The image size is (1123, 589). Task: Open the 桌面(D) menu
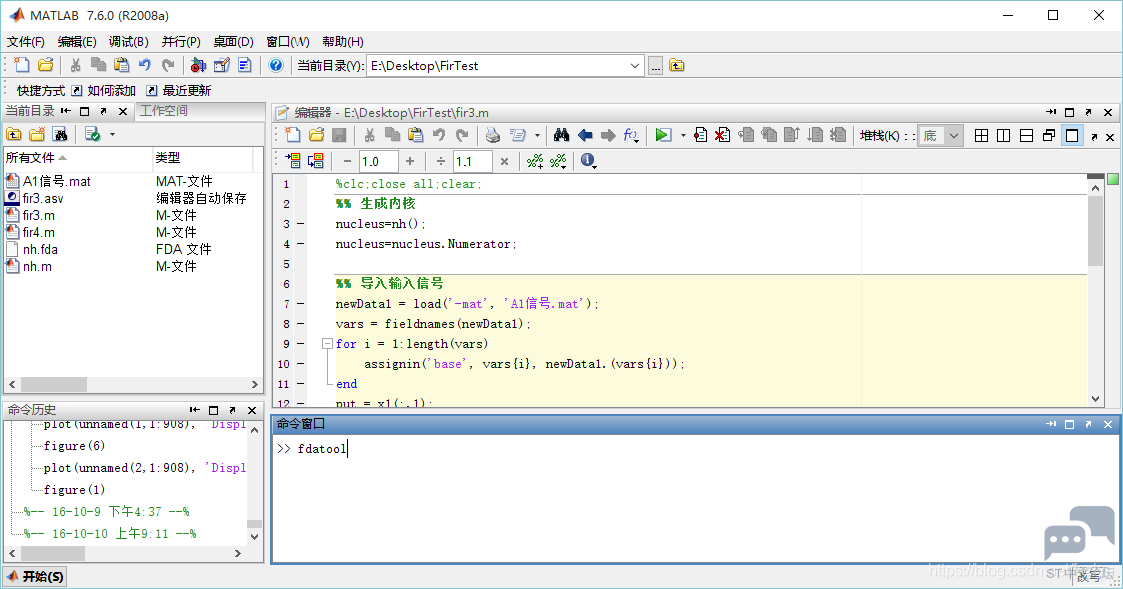tap(233, 42)
